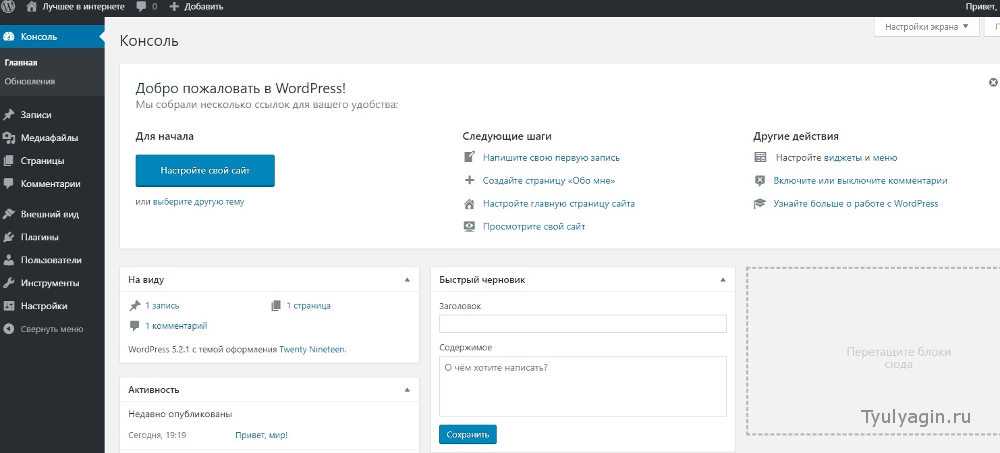Open «Записи» pushpin menu in sidebar

tap(35, 115)
